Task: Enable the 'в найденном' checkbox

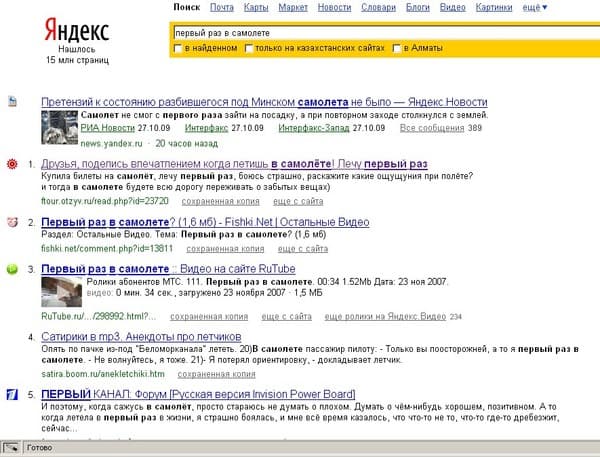Action: (178, 49)
